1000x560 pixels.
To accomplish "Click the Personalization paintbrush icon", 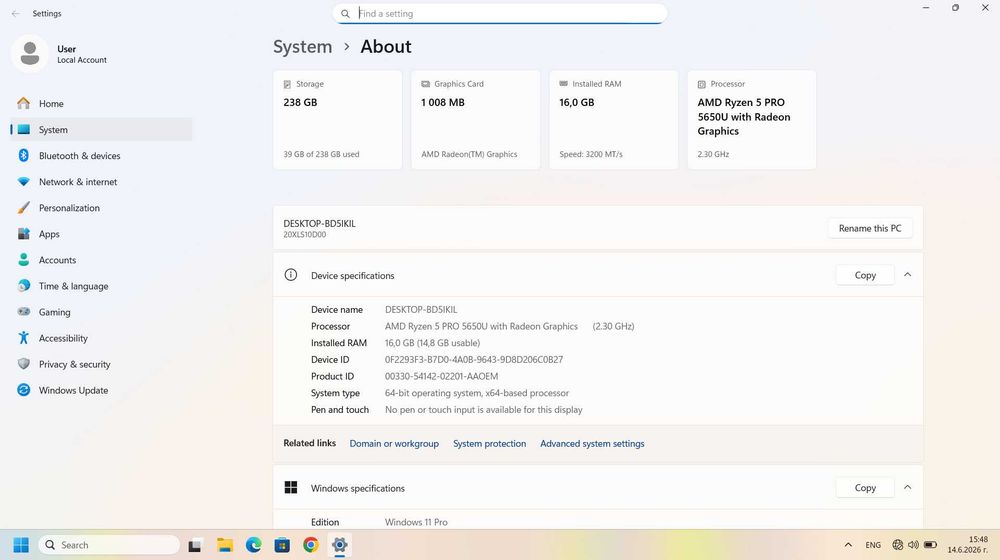I will pos(24,208).
